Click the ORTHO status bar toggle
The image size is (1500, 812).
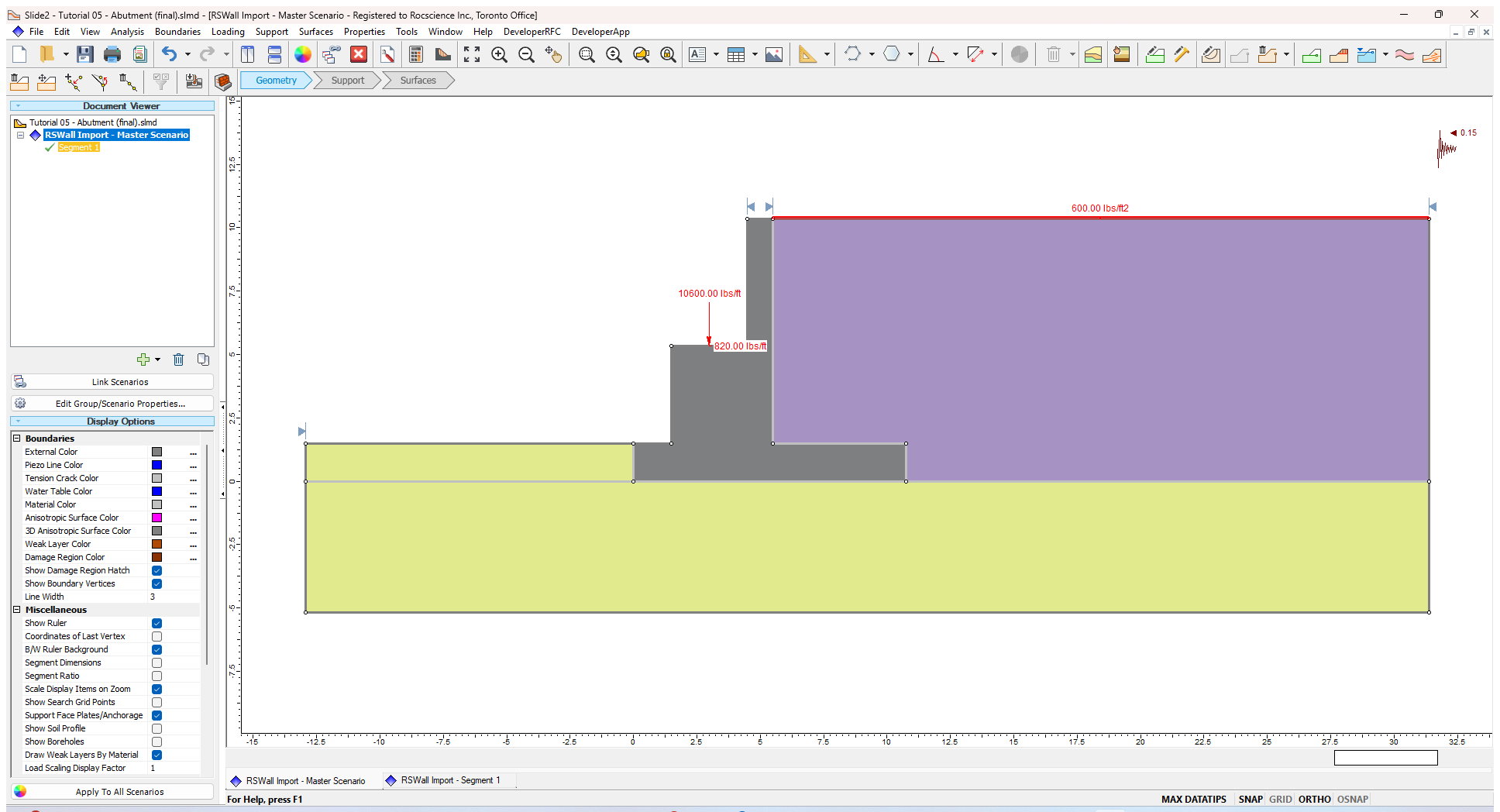(x=1314, y=800)
